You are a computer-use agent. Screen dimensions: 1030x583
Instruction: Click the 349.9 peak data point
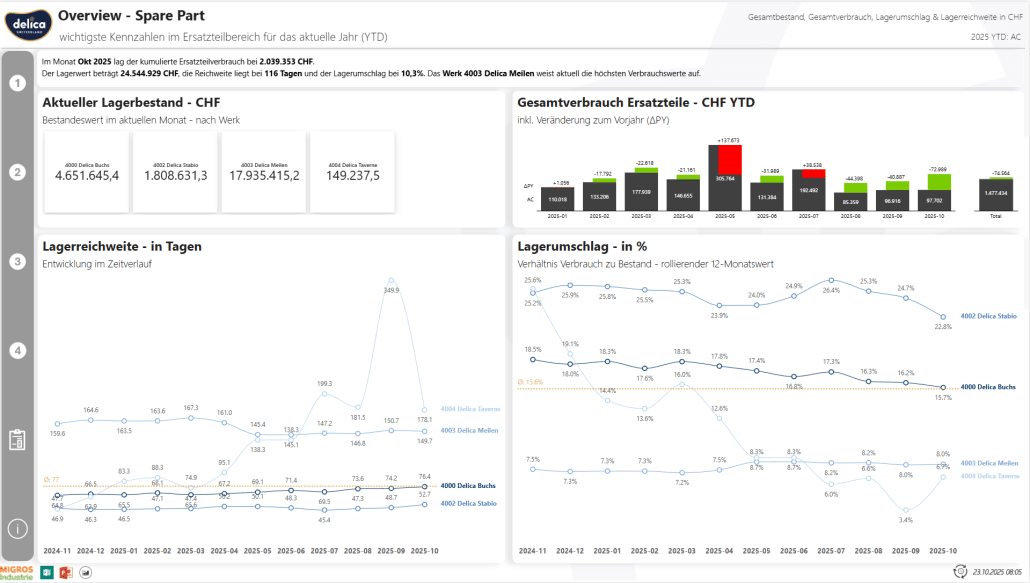pos(391,281)
